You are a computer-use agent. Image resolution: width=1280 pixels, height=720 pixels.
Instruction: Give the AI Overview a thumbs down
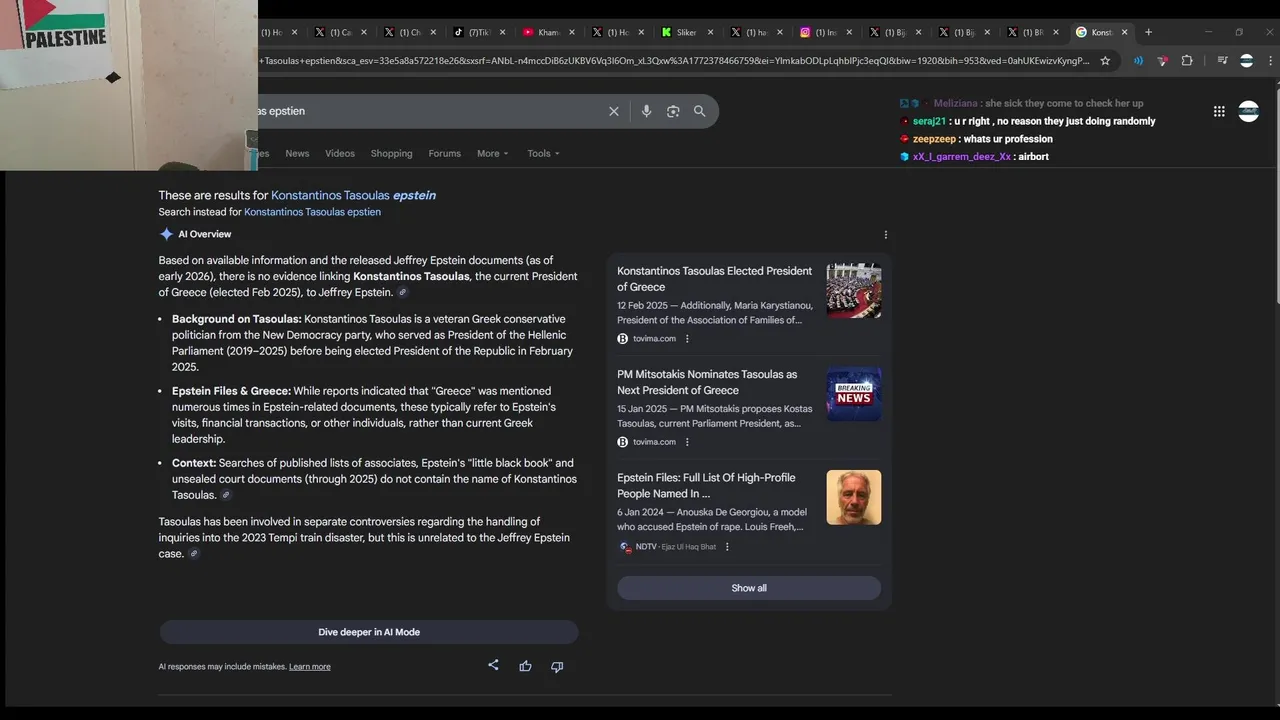557,666
